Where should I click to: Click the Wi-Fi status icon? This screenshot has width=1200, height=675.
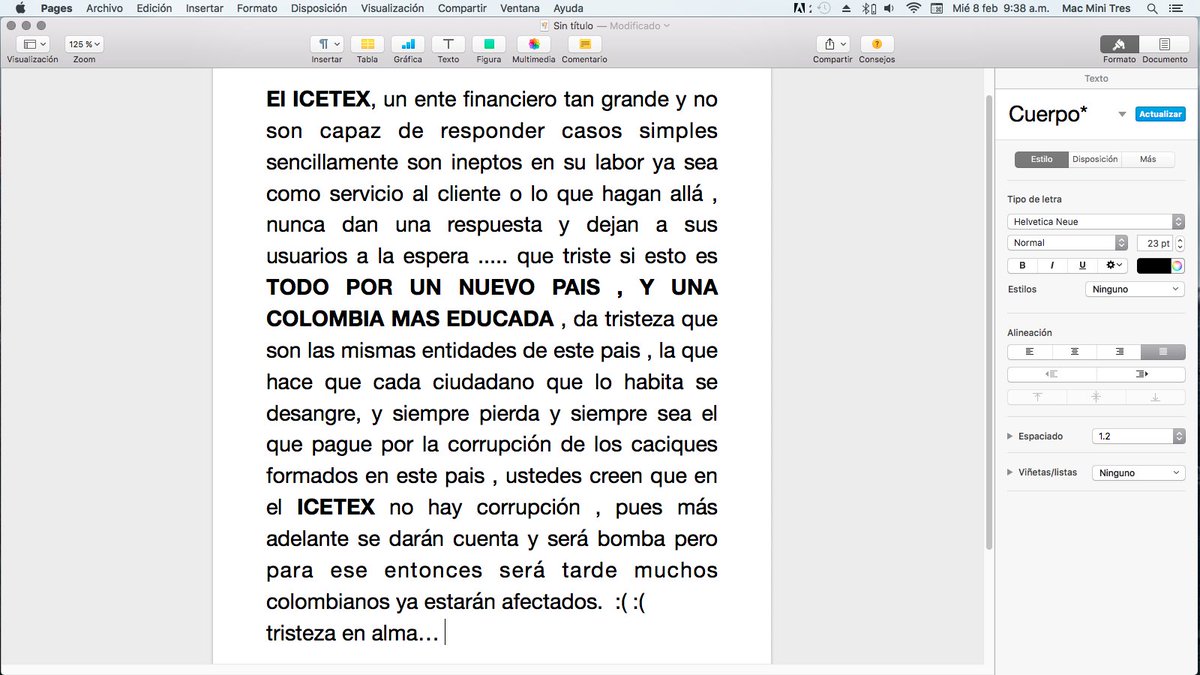click(x=913, y=8)
